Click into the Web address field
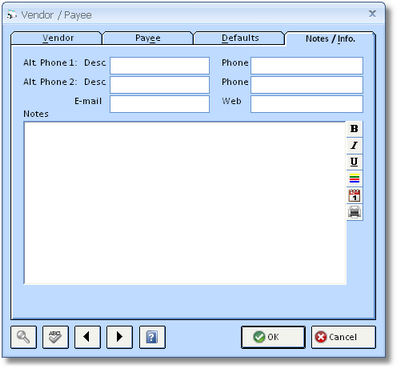The height and width of the screenshot is (369, 397). pyautogui.click(x=307, y=104)
